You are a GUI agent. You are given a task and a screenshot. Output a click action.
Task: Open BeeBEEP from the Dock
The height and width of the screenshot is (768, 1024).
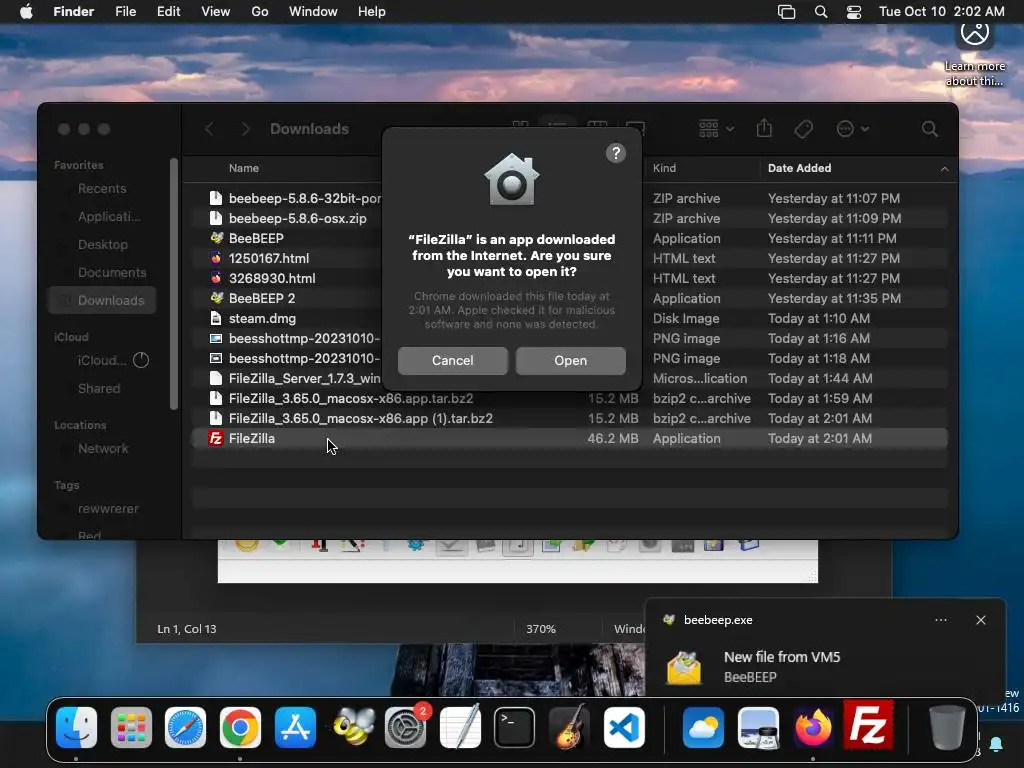[x=353, y=727]
